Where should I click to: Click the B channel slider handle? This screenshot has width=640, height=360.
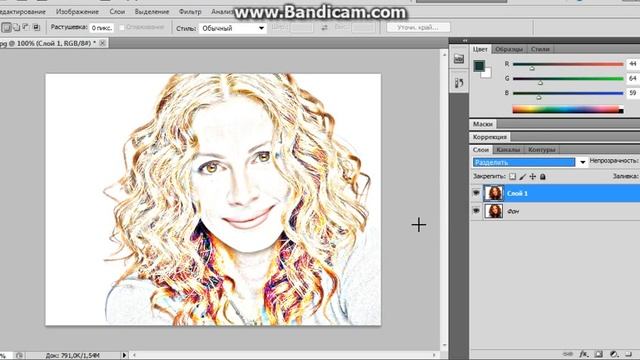click(539, 98)
